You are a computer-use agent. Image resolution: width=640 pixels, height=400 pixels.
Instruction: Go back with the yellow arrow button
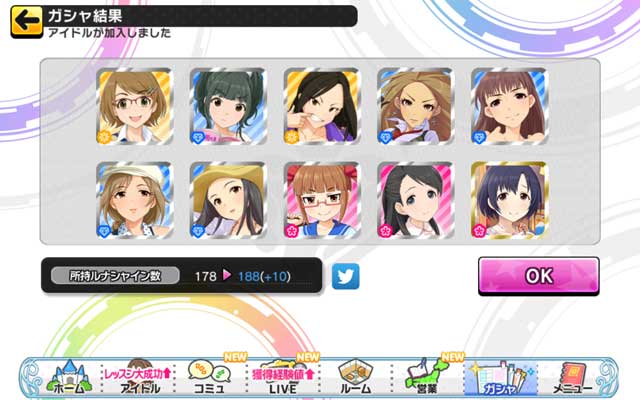[x=27, y=22]
